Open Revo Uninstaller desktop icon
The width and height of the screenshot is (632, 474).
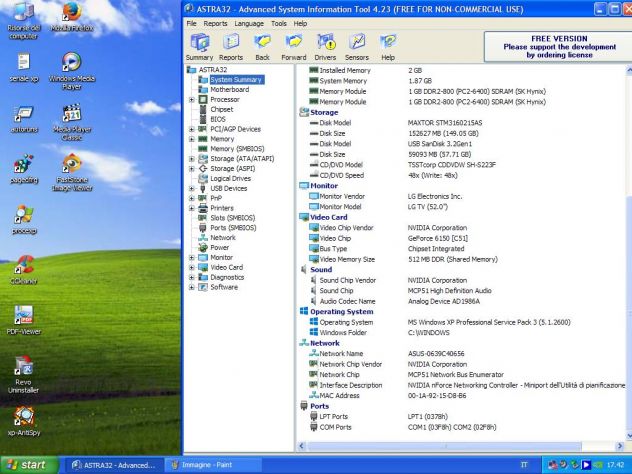point(23,375)
